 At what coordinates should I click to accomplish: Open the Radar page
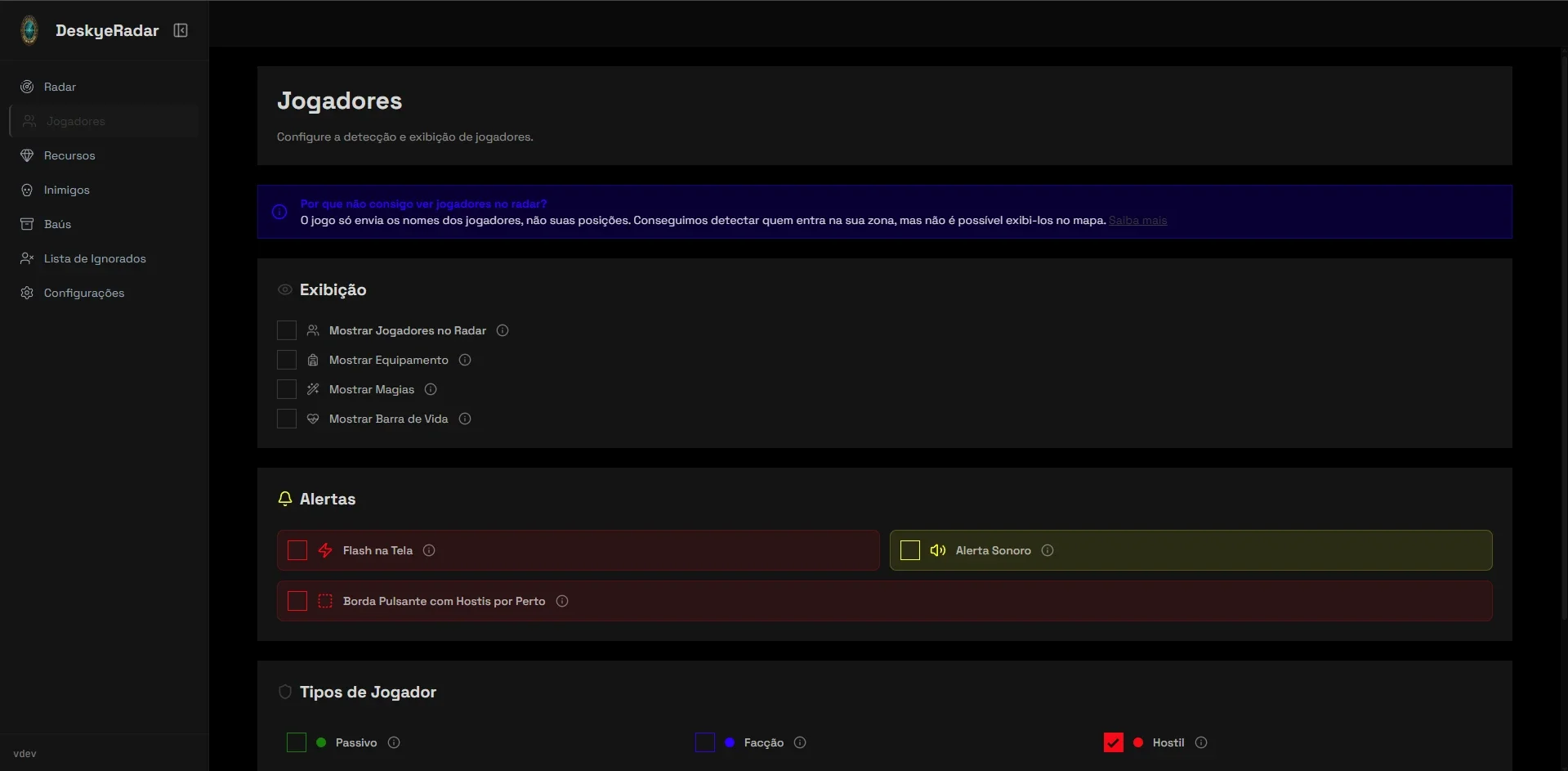tap(104, 87)
